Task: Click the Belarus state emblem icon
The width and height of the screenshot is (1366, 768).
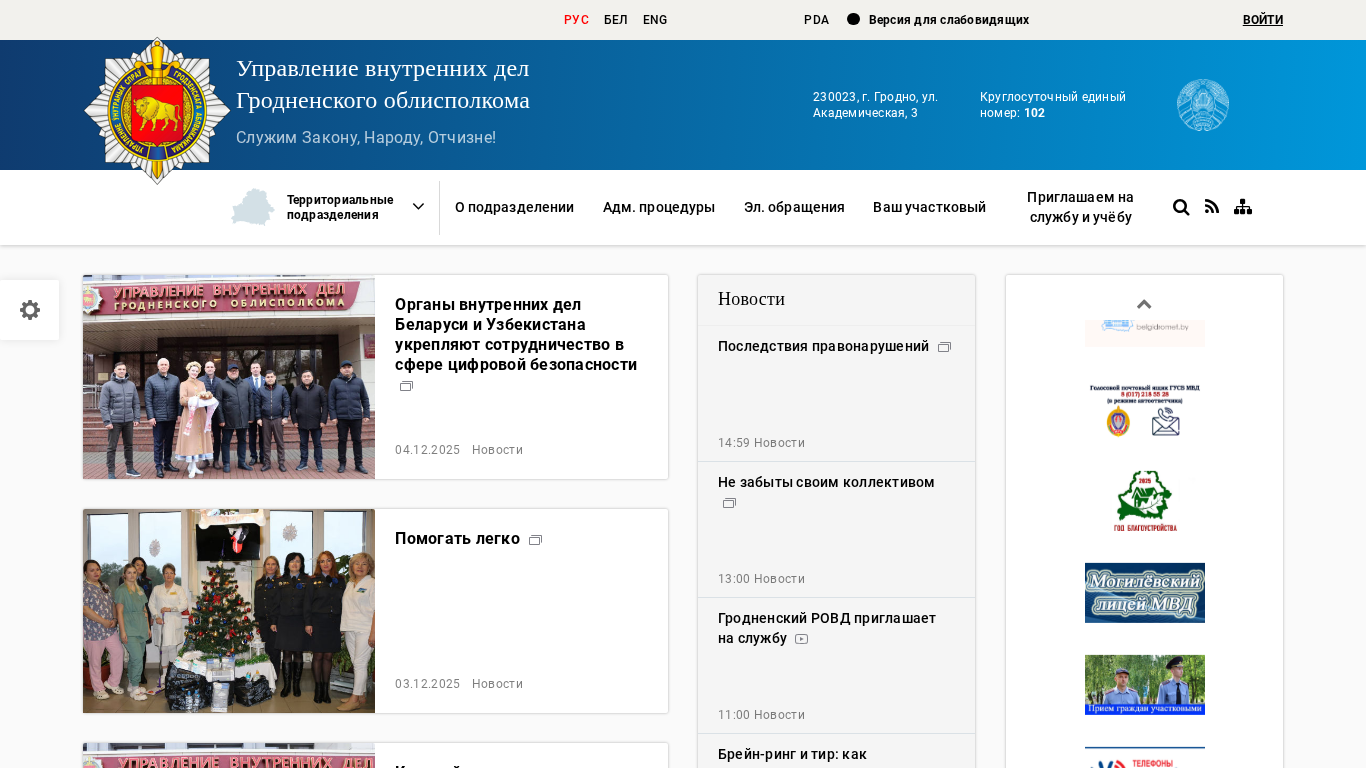Action: [1203, 105]
